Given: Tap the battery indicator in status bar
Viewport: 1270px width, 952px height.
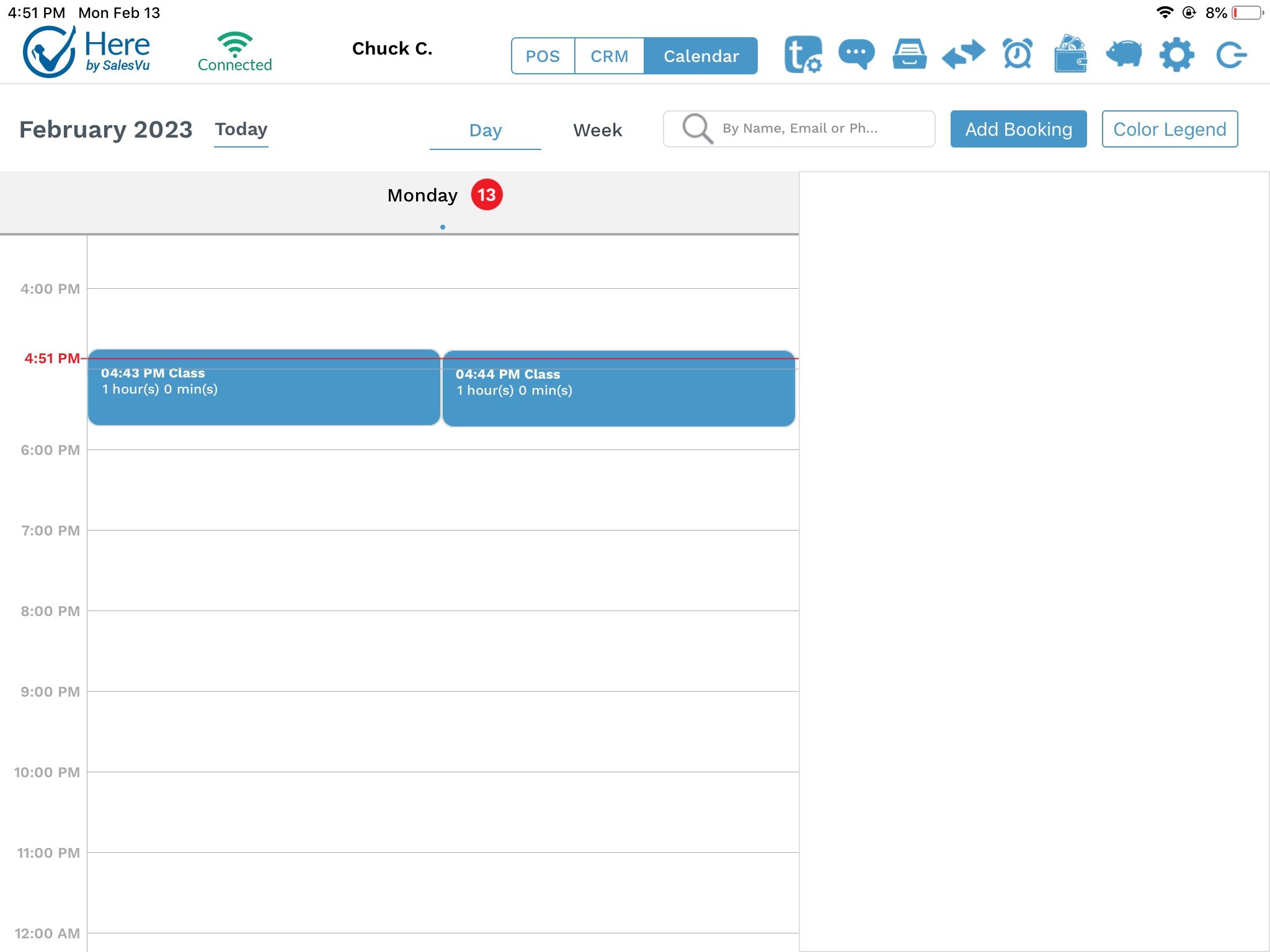Looking at the screenshot, I should coord(1248,12).
